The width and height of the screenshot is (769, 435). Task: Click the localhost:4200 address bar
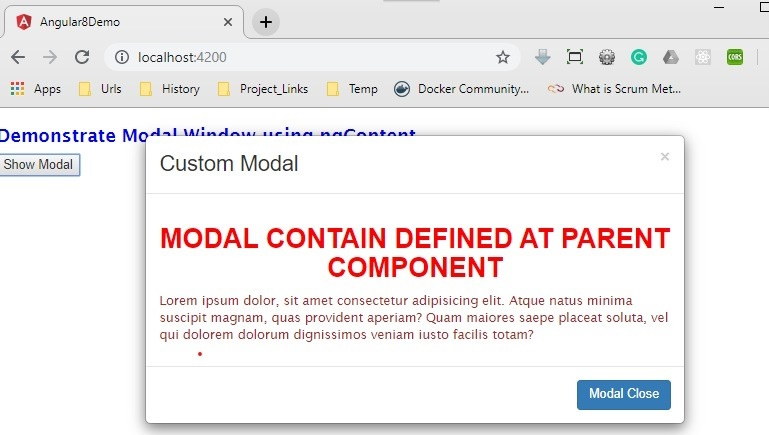[x=311, y=57]
